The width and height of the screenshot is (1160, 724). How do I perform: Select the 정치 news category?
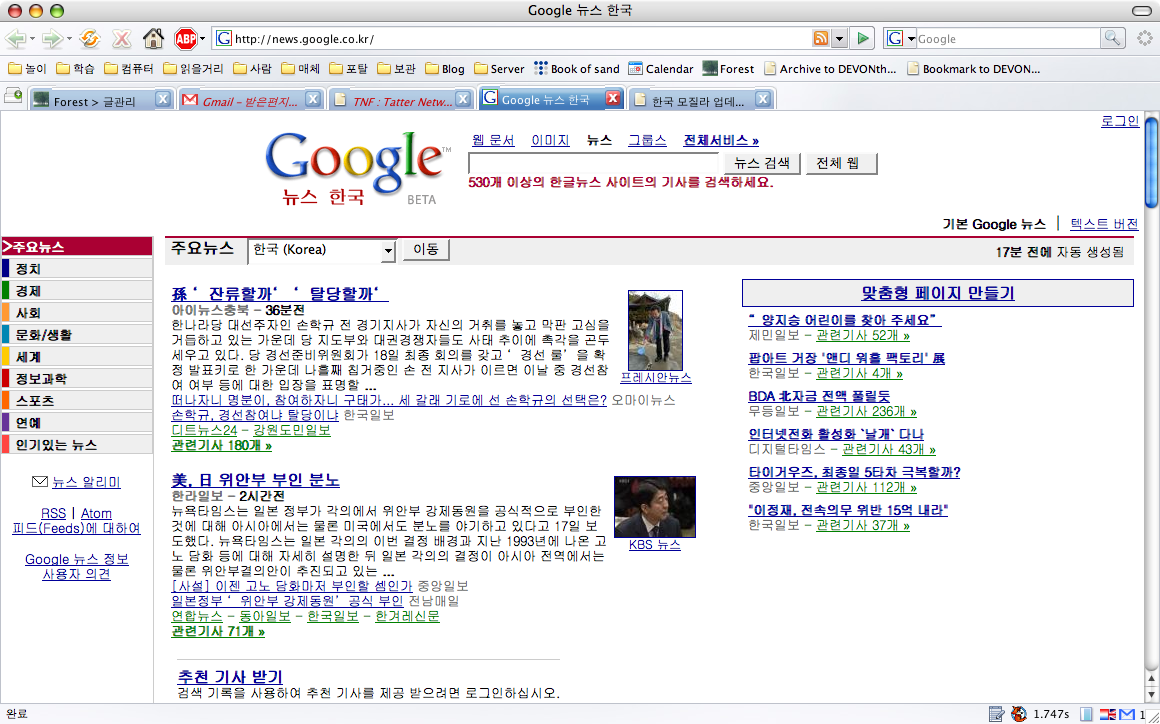coord(77,268)
